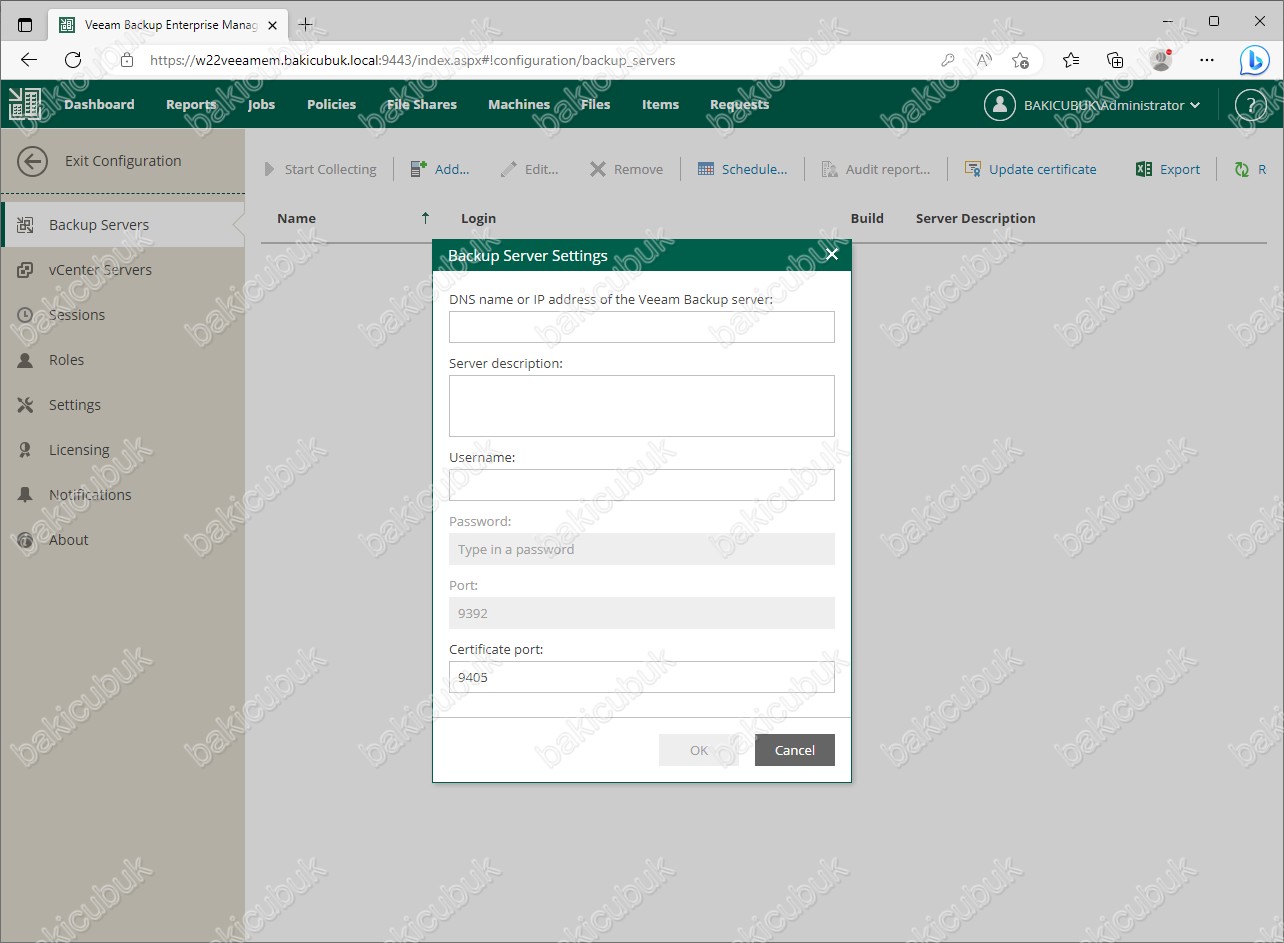
Task: Open browser Settings and more menu
Action: 1207,60
